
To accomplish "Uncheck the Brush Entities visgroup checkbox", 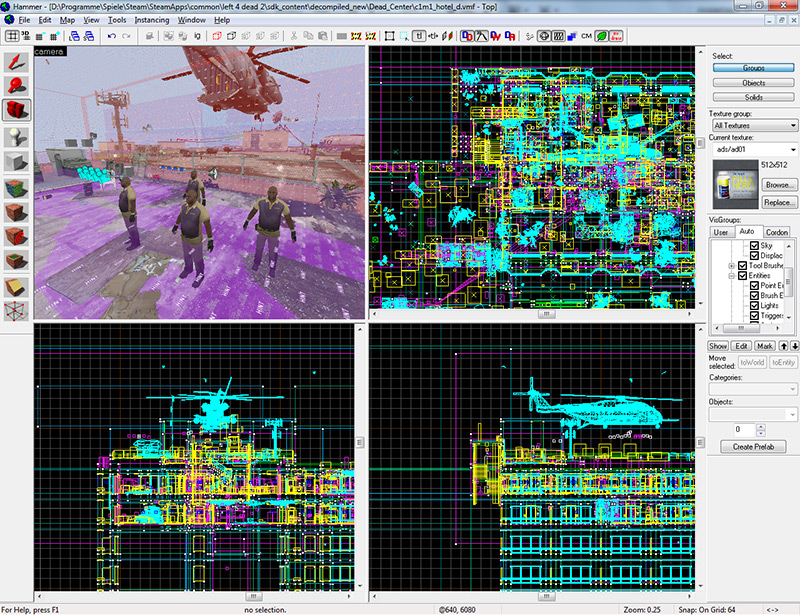I will click(754, 296).
